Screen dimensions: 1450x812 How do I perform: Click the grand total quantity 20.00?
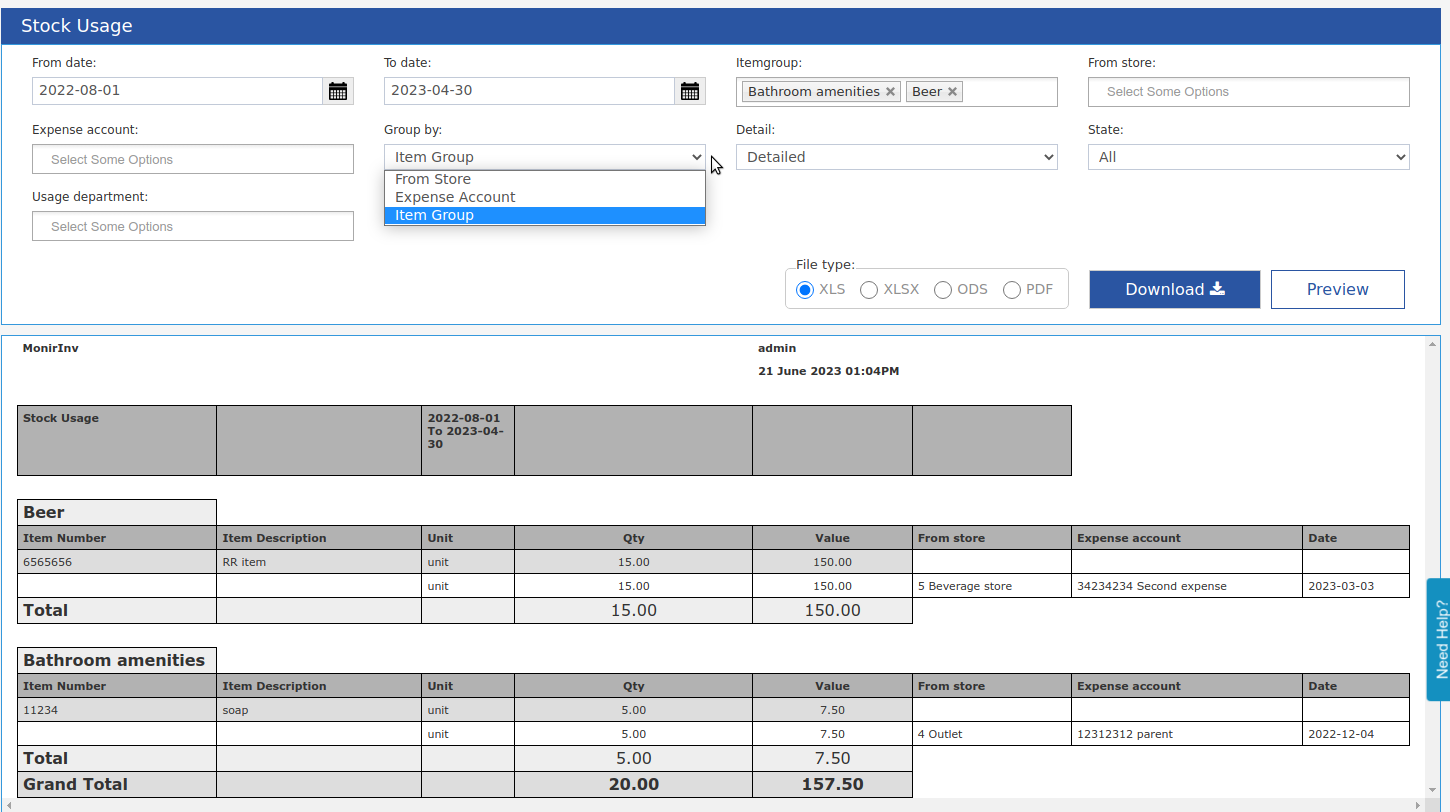634,784
